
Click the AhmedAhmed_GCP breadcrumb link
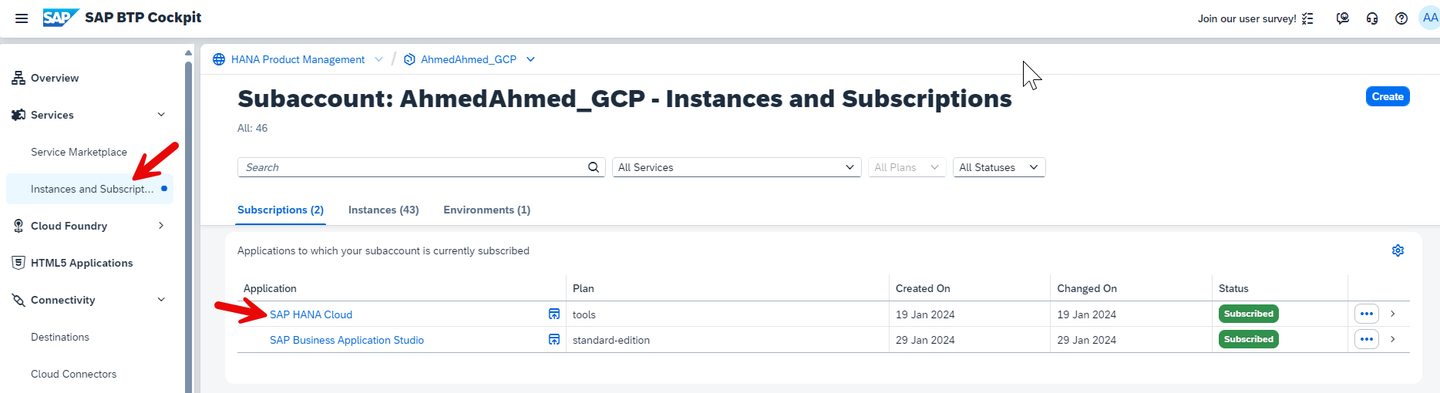tap(469, 59)
